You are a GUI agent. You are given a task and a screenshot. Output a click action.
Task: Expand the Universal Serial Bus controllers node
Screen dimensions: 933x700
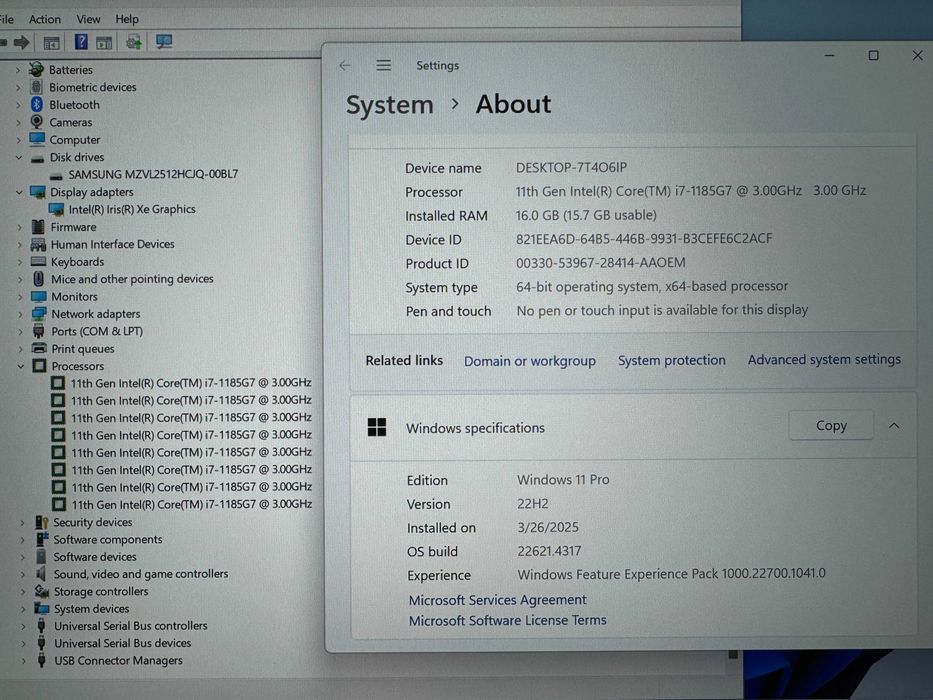(x=23, y=626)
